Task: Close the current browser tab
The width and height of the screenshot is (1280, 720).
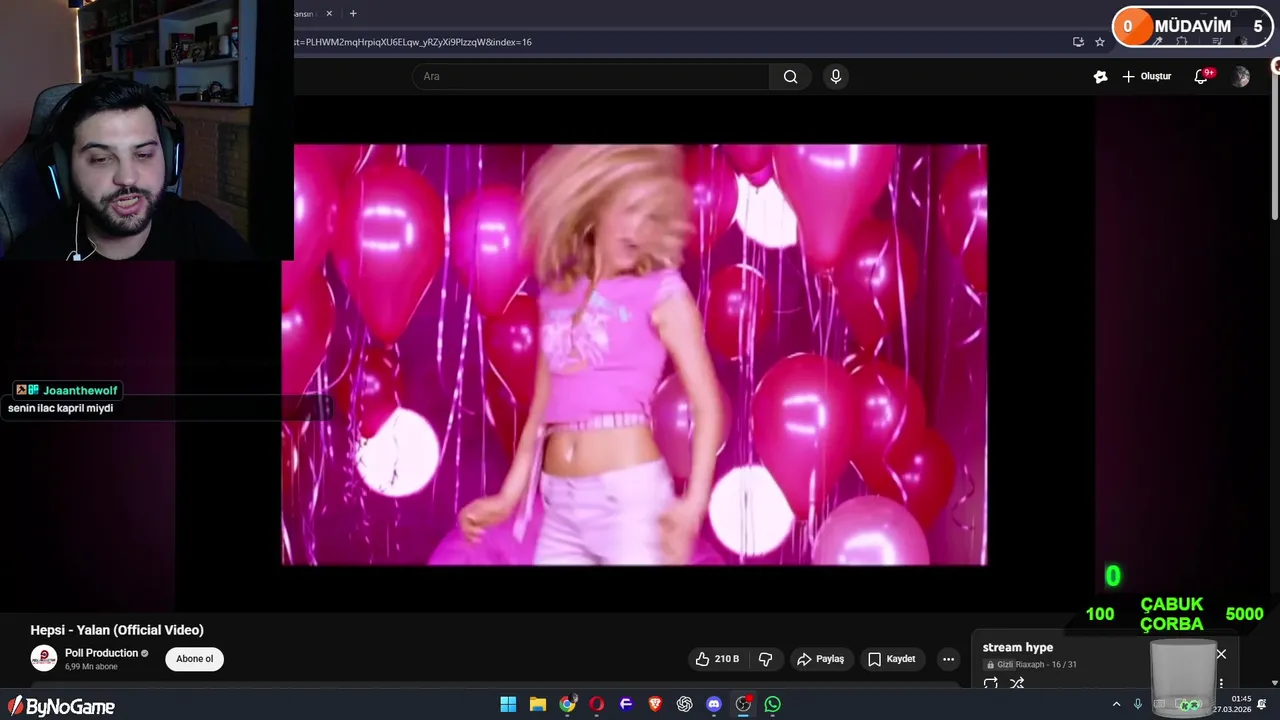Action: point(328,13)
